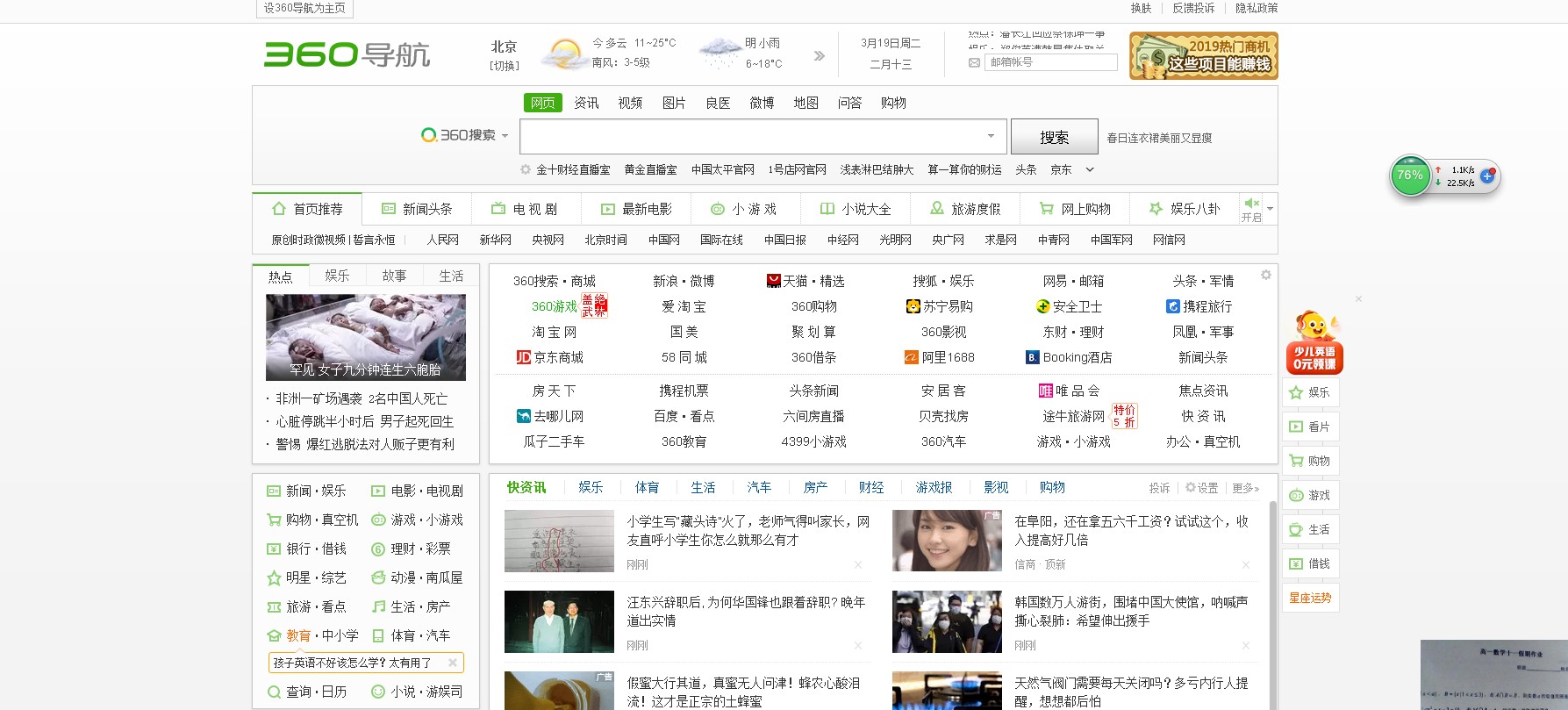This screenshot has width=1568, height=710.
Task: Open the sidebar 看片 shortcut
Action: click(1310, 427)
